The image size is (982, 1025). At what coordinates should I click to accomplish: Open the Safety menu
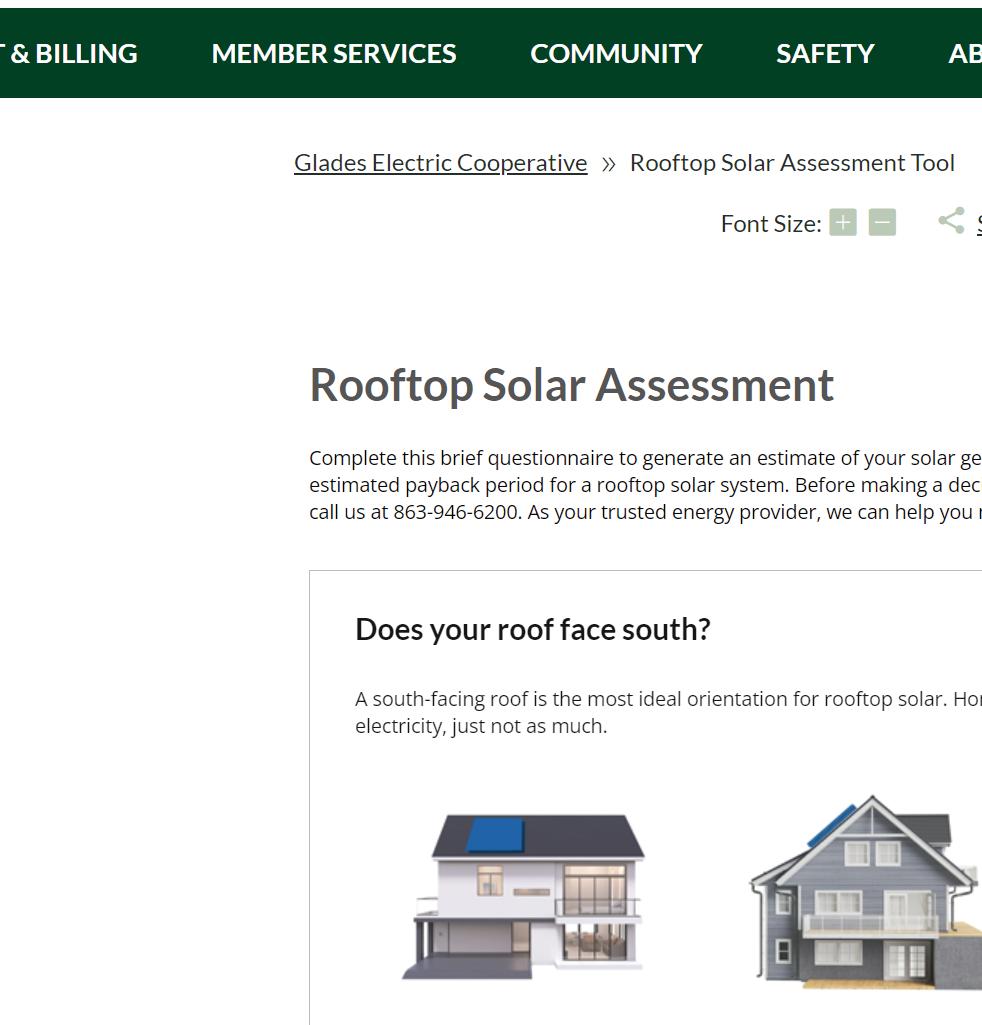(825, 54)
